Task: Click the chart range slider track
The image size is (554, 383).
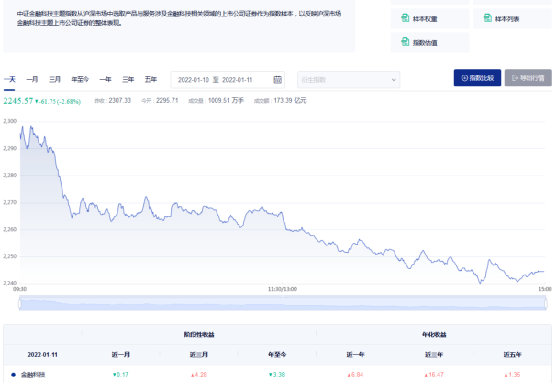Action: coord(283,303)
